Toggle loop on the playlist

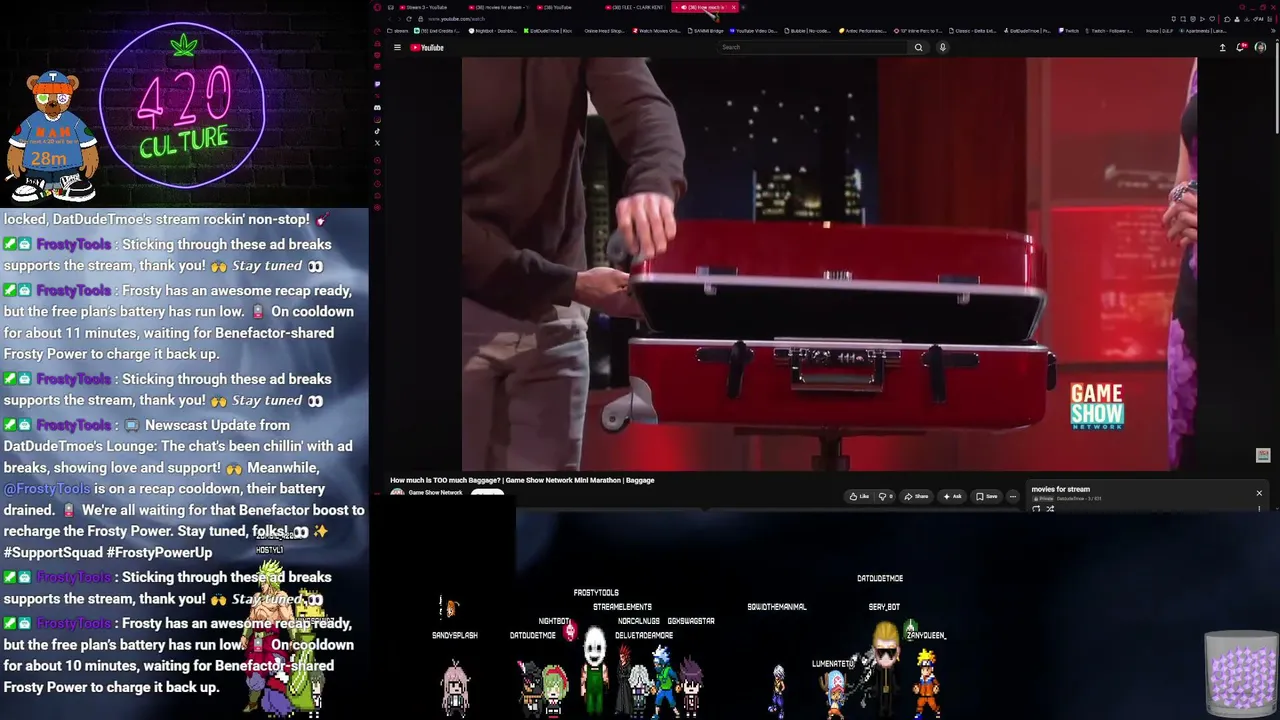tap(1036, 509)
